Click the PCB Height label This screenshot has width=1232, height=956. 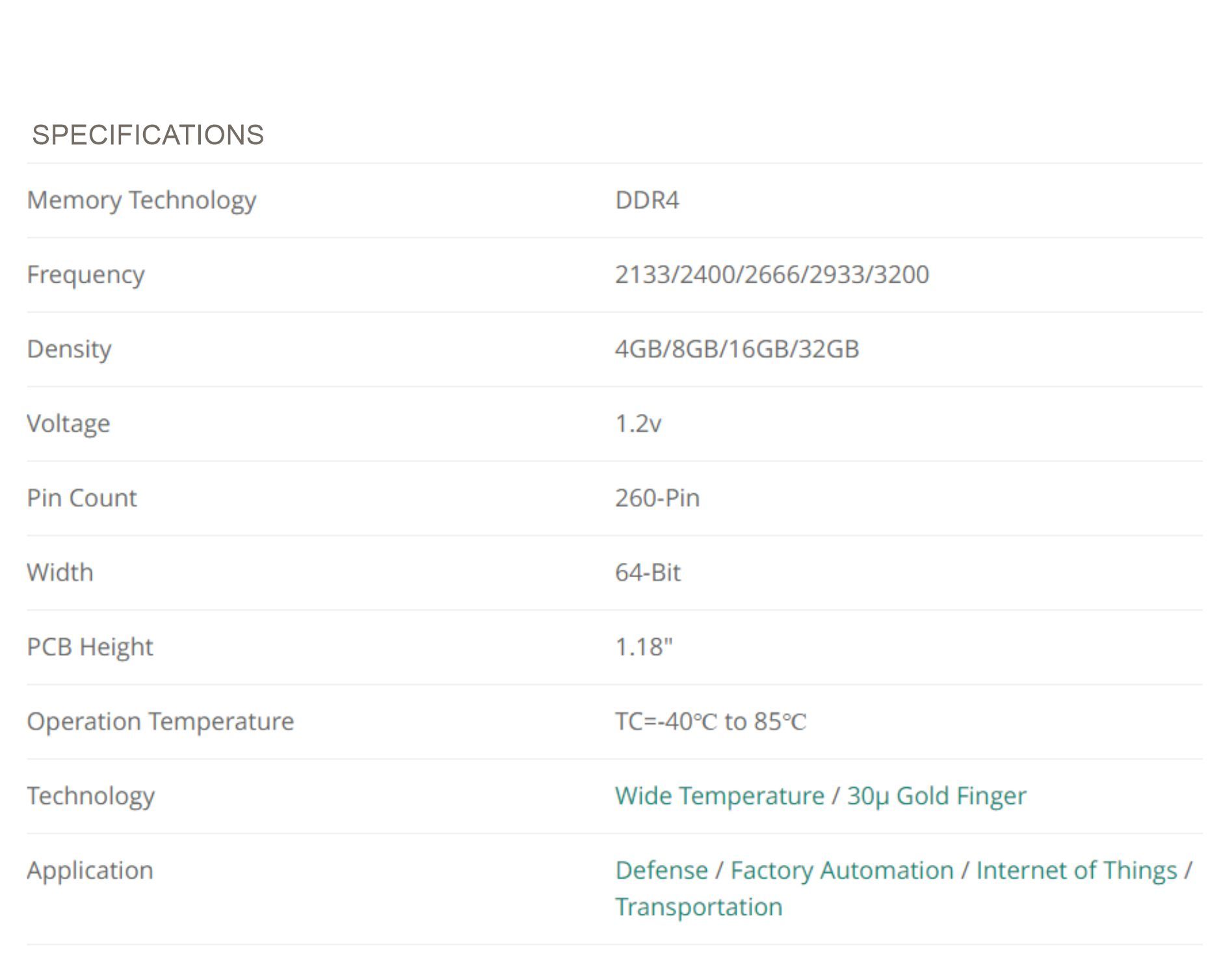coord(90,648)
